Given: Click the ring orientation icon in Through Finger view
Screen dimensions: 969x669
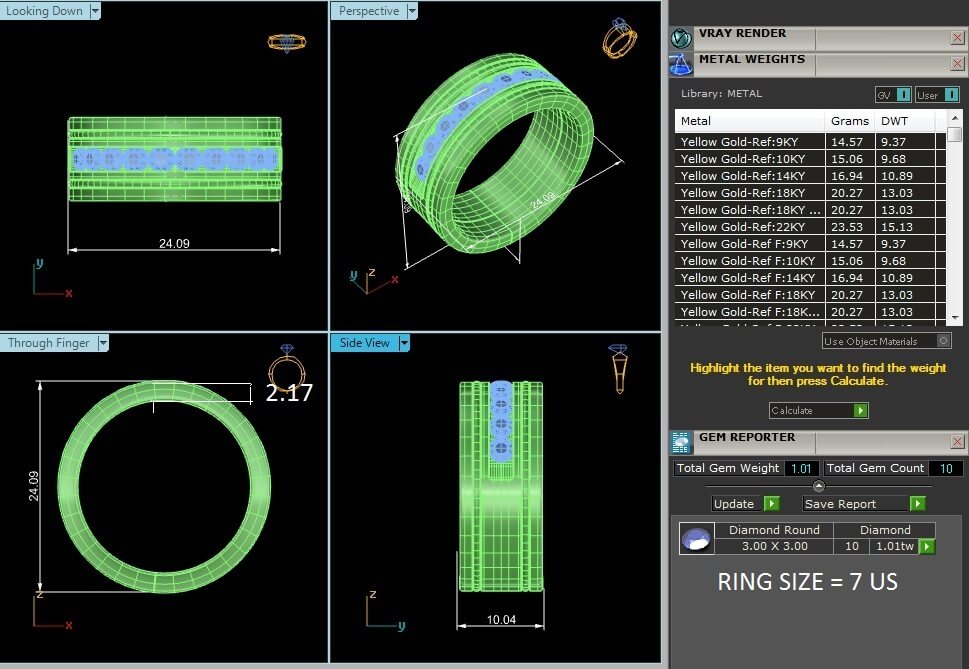Looking at the screenshot, I should tap(287, 368).
